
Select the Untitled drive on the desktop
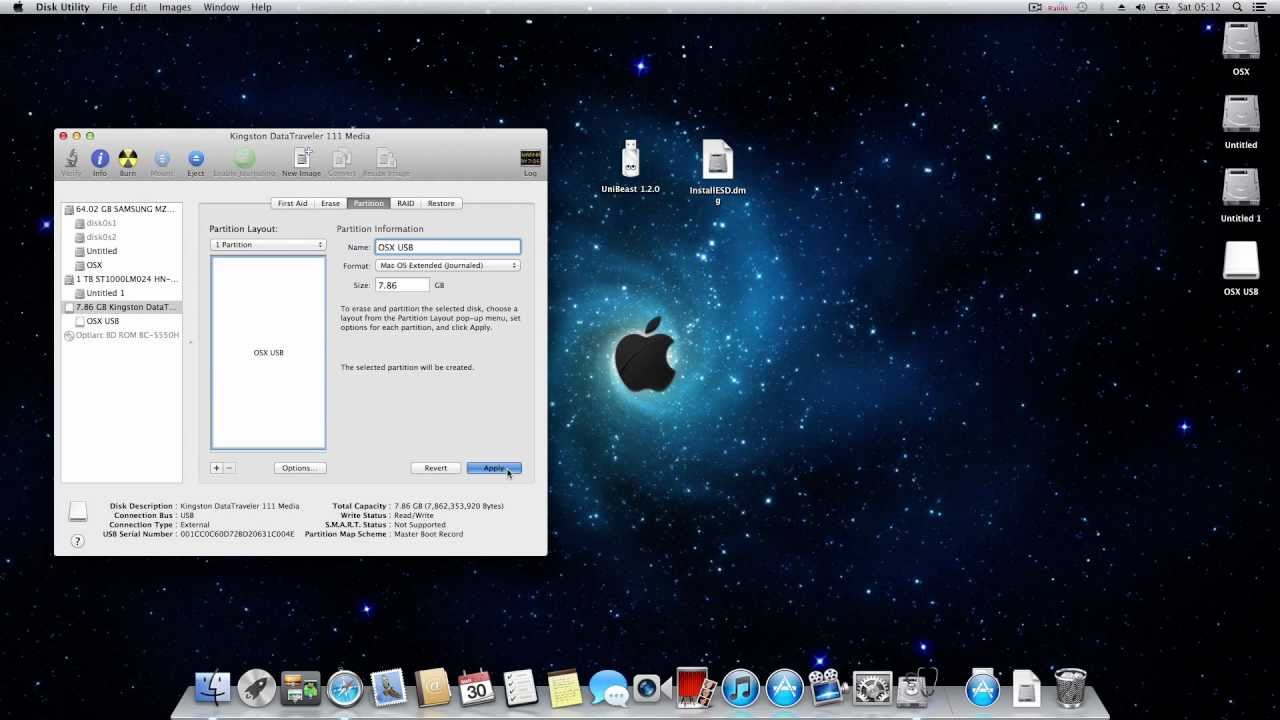coord(1241,121)
